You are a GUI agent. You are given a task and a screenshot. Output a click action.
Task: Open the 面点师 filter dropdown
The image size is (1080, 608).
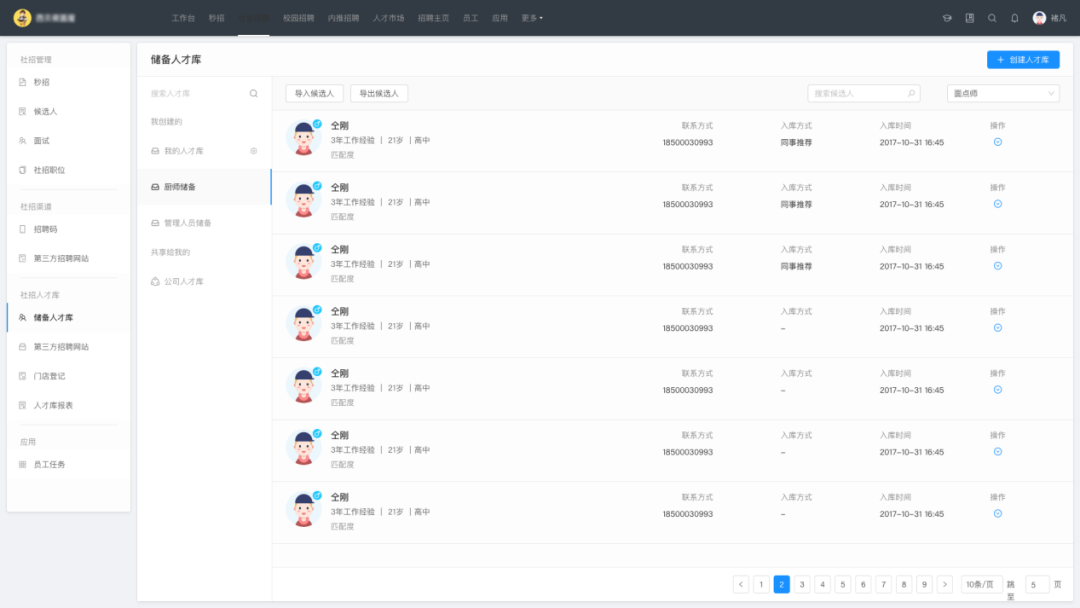point(1002,93)
